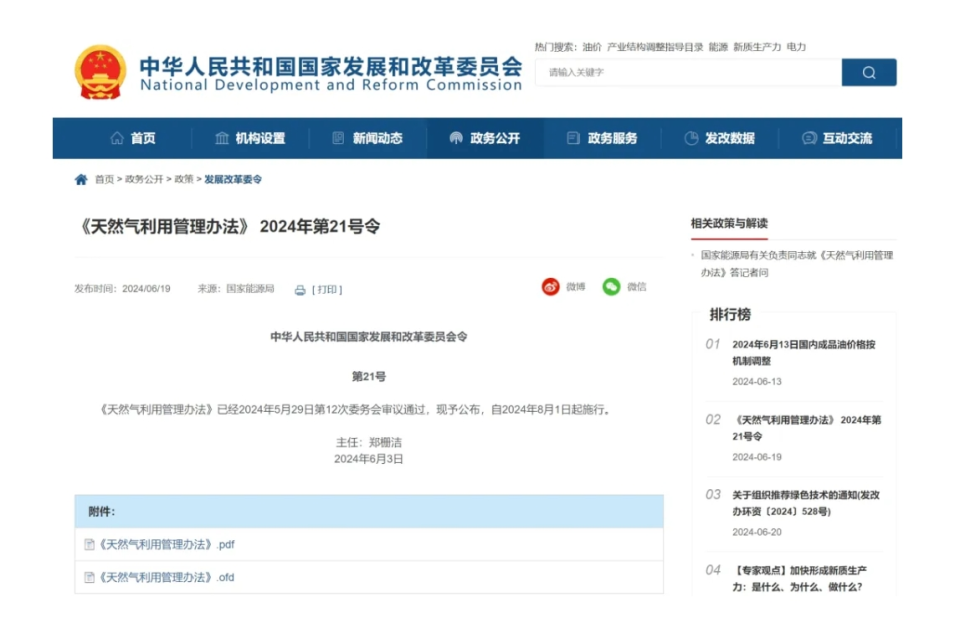Click the house icon in 首页 menu
The height and width of the screenshot is (628, 960).
tap(117, 138)
